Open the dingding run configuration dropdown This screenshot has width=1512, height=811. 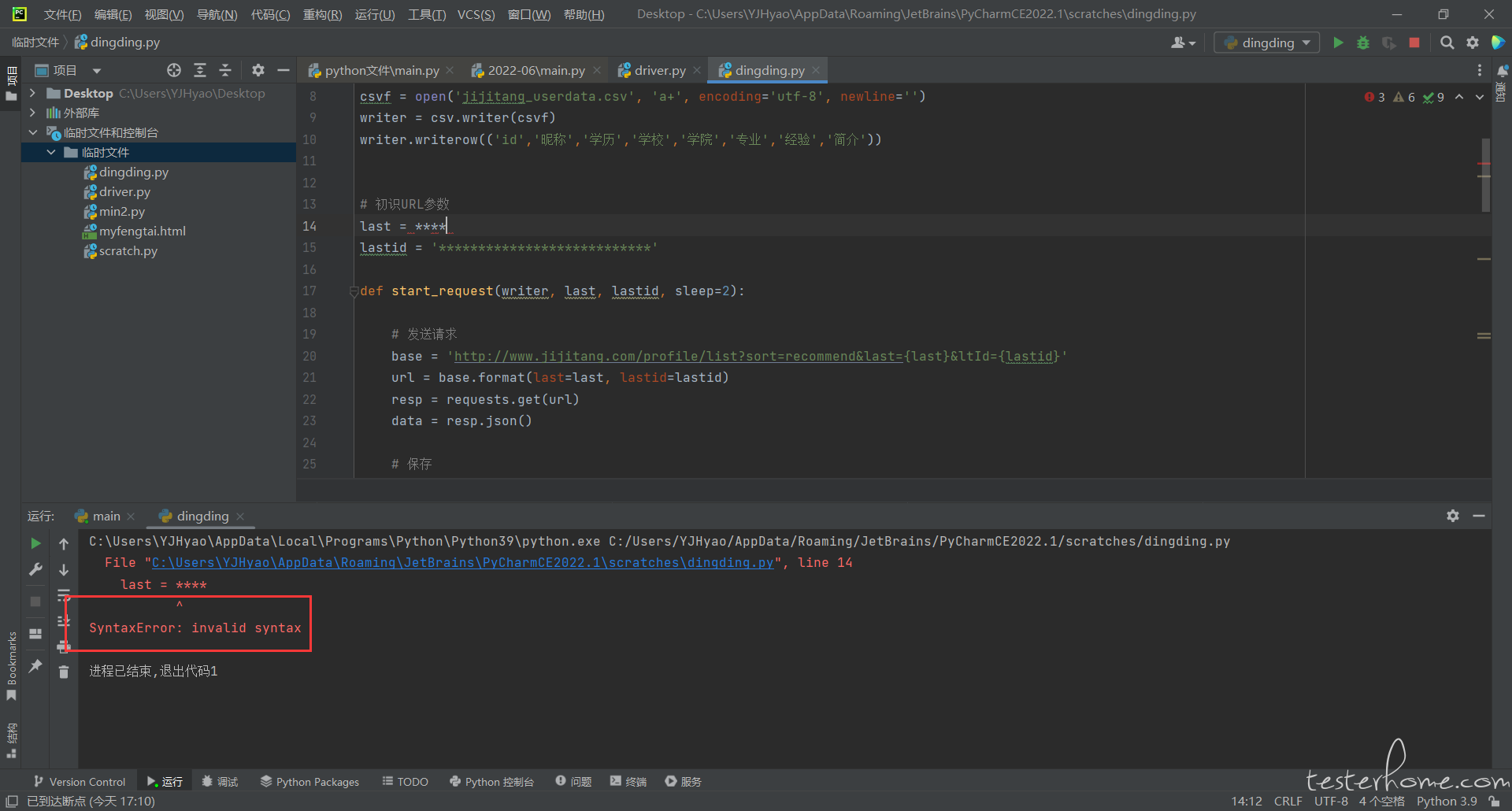coord(1267,43)
